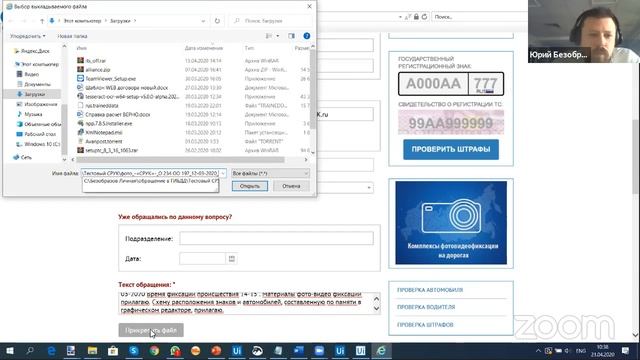Click Имя файла input box

(151, 173)
